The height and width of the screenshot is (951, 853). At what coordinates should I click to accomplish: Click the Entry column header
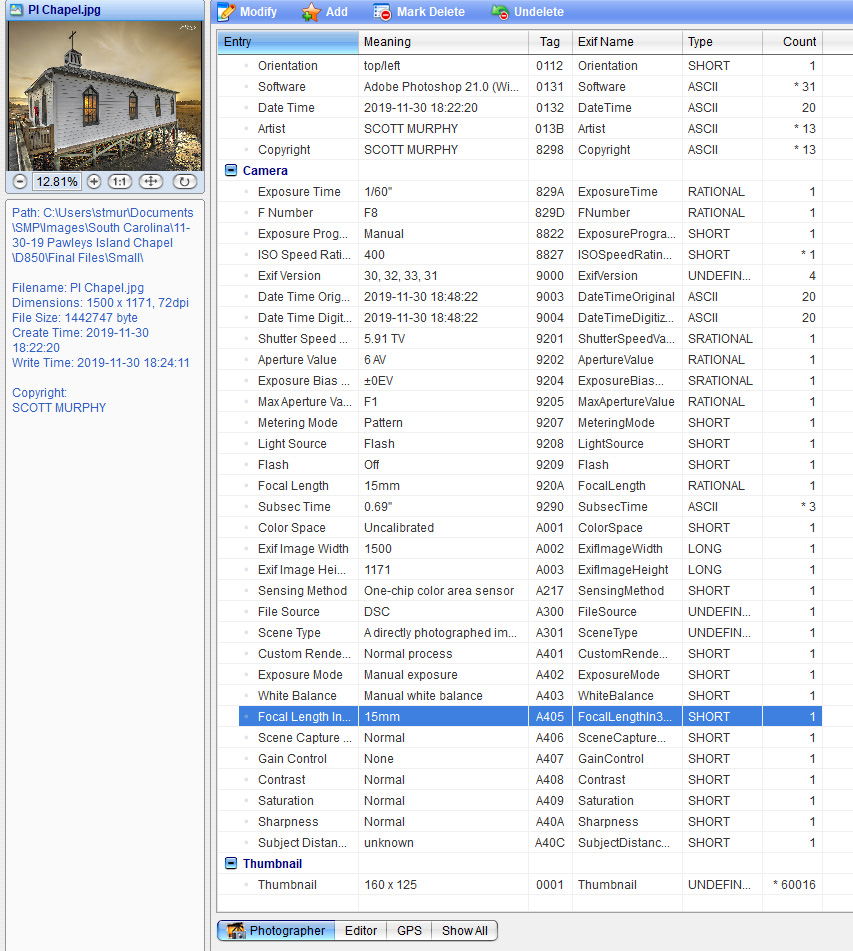pos(288,42)
